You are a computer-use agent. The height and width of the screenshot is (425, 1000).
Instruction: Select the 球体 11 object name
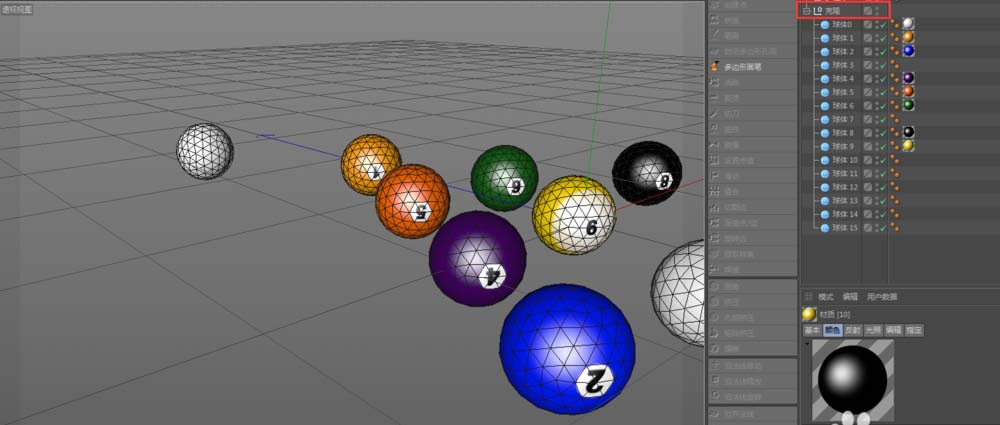point(845,173)
